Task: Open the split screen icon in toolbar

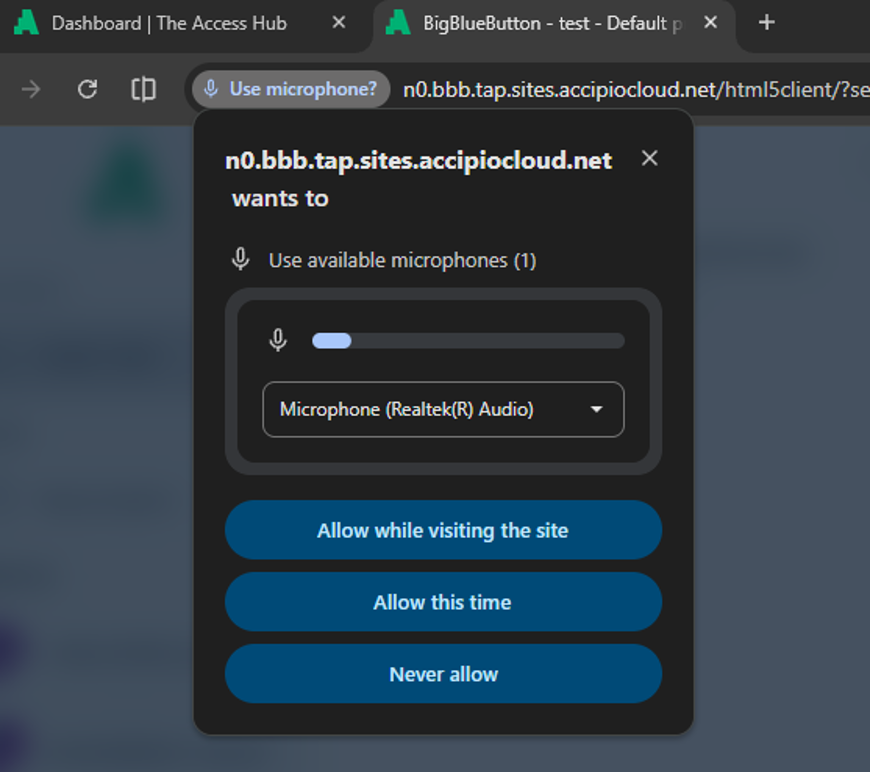Action: (x=143, y=89)
